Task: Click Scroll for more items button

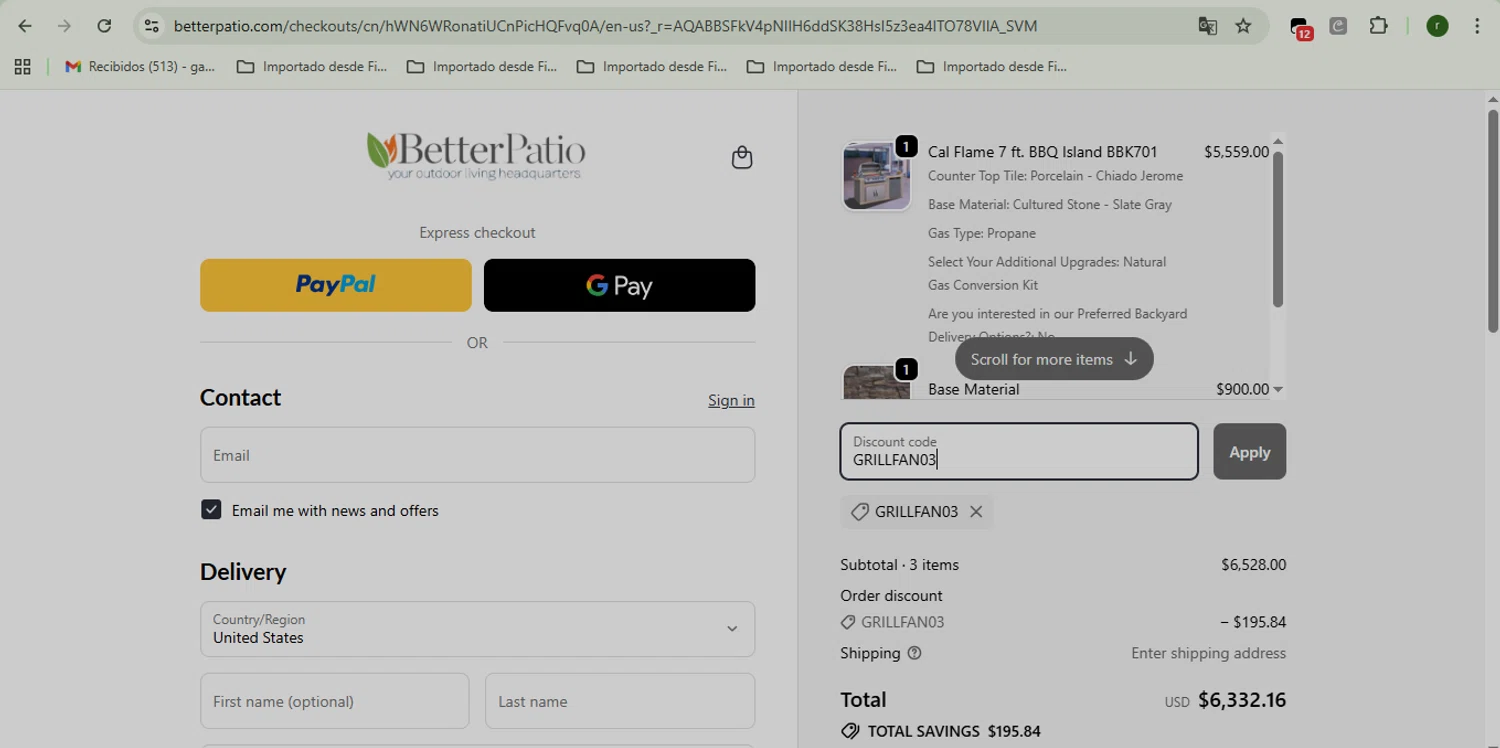Action: (1054, 359)
